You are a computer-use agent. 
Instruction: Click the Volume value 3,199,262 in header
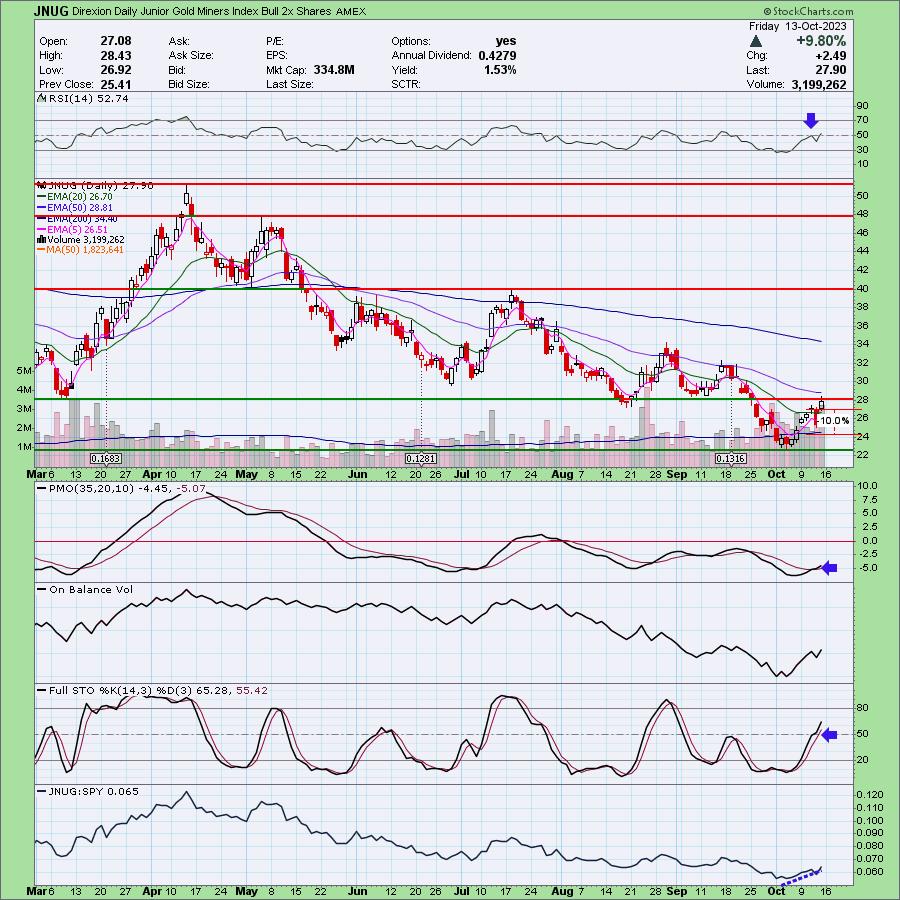(x=817, y=84)
